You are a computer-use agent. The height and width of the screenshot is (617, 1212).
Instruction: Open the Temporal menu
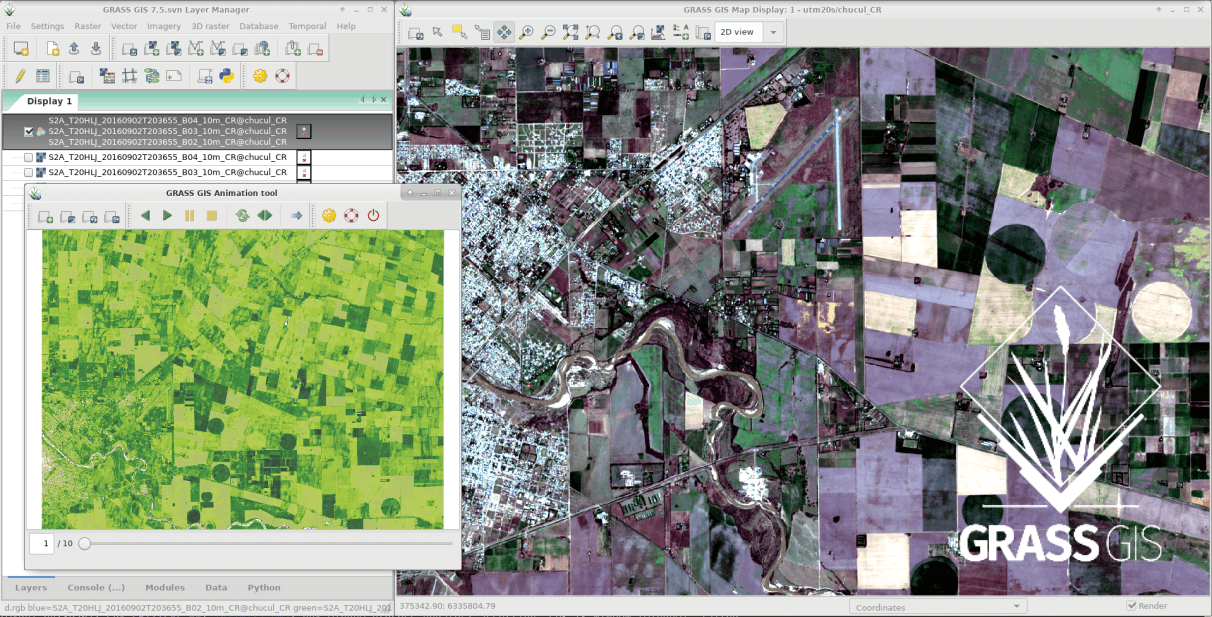click(307, 26)
